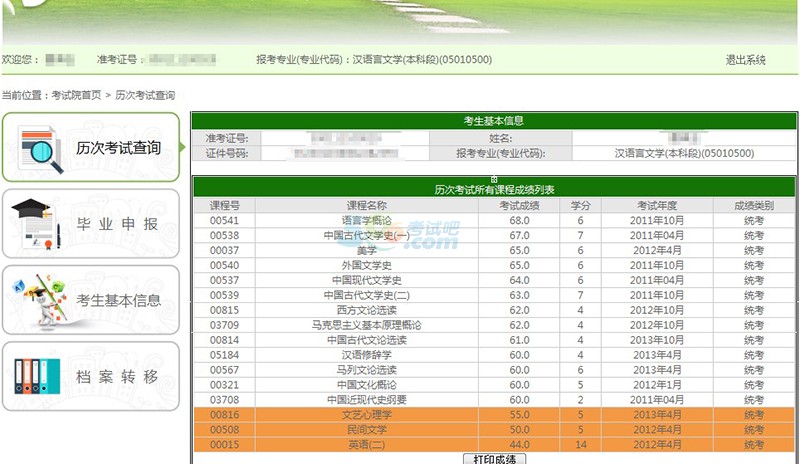
Task: Open 历次考试查询 menu item
Action: click(x=91, y=148)
